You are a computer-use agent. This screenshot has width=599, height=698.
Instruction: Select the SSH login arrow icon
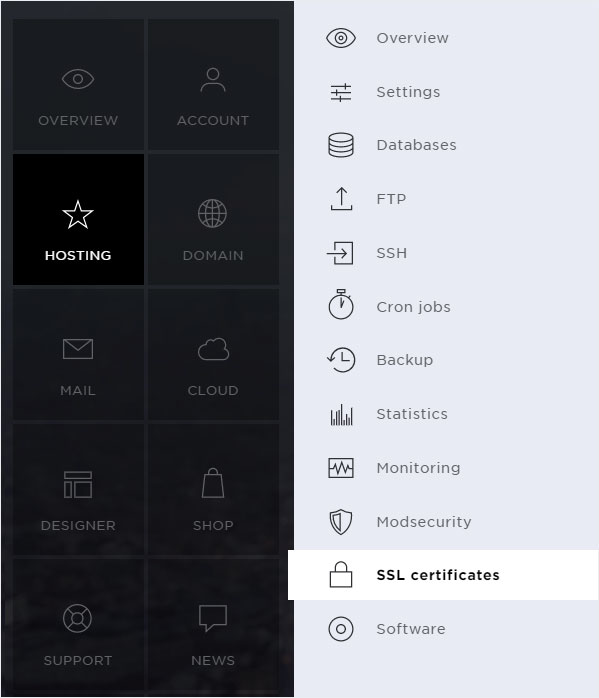pyautogui.click(x=340, y=253)
